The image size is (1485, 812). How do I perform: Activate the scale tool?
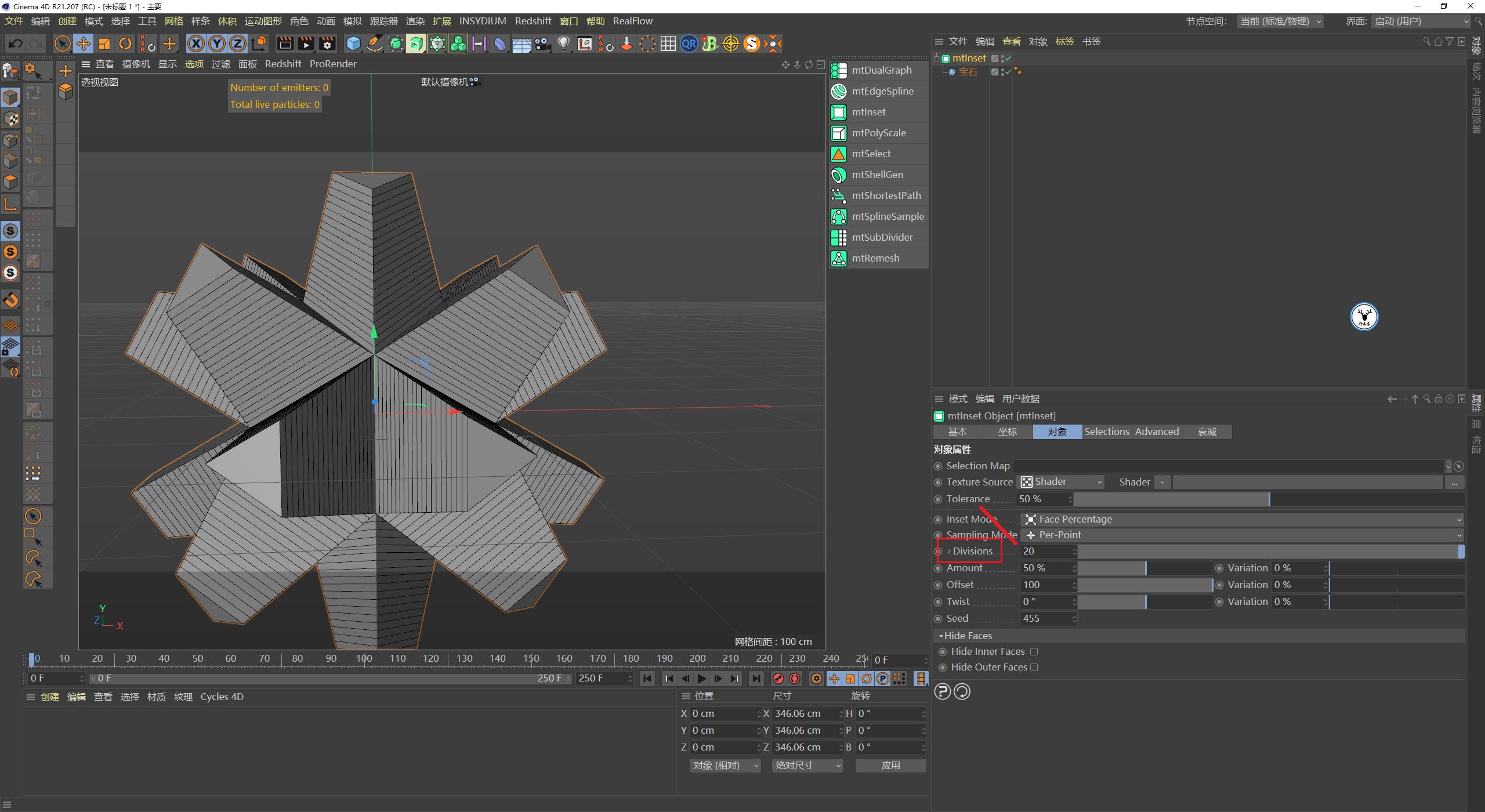coord(104,43)
